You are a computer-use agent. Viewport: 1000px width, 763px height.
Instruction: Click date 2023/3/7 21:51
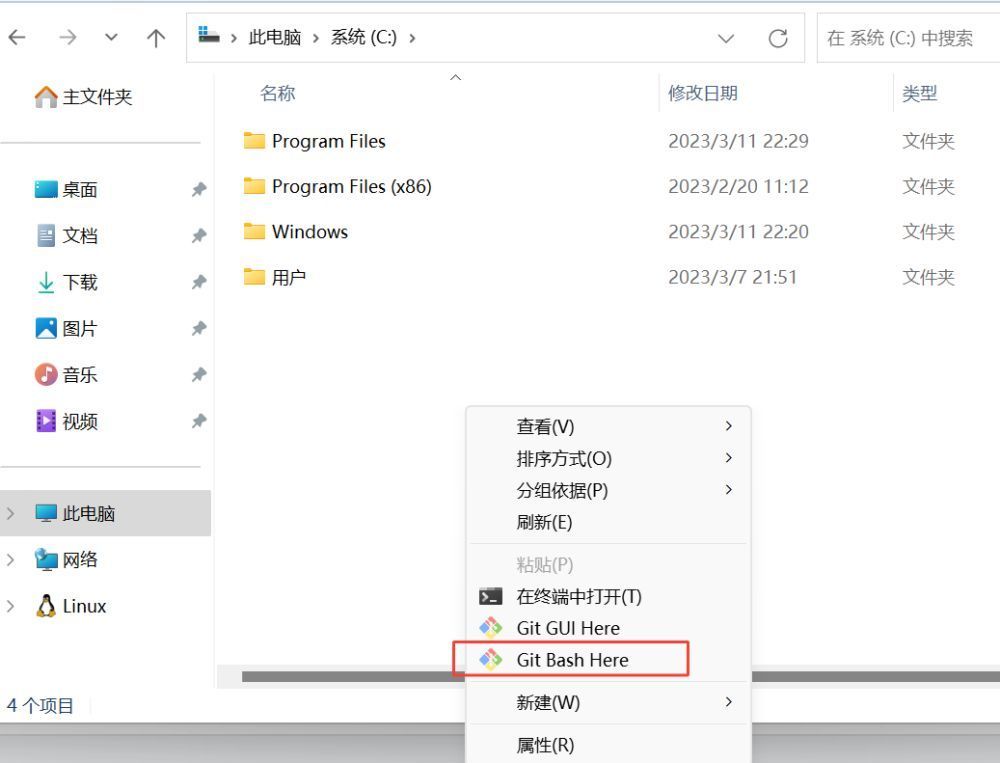pyautogui.click(x=732, y=278)
